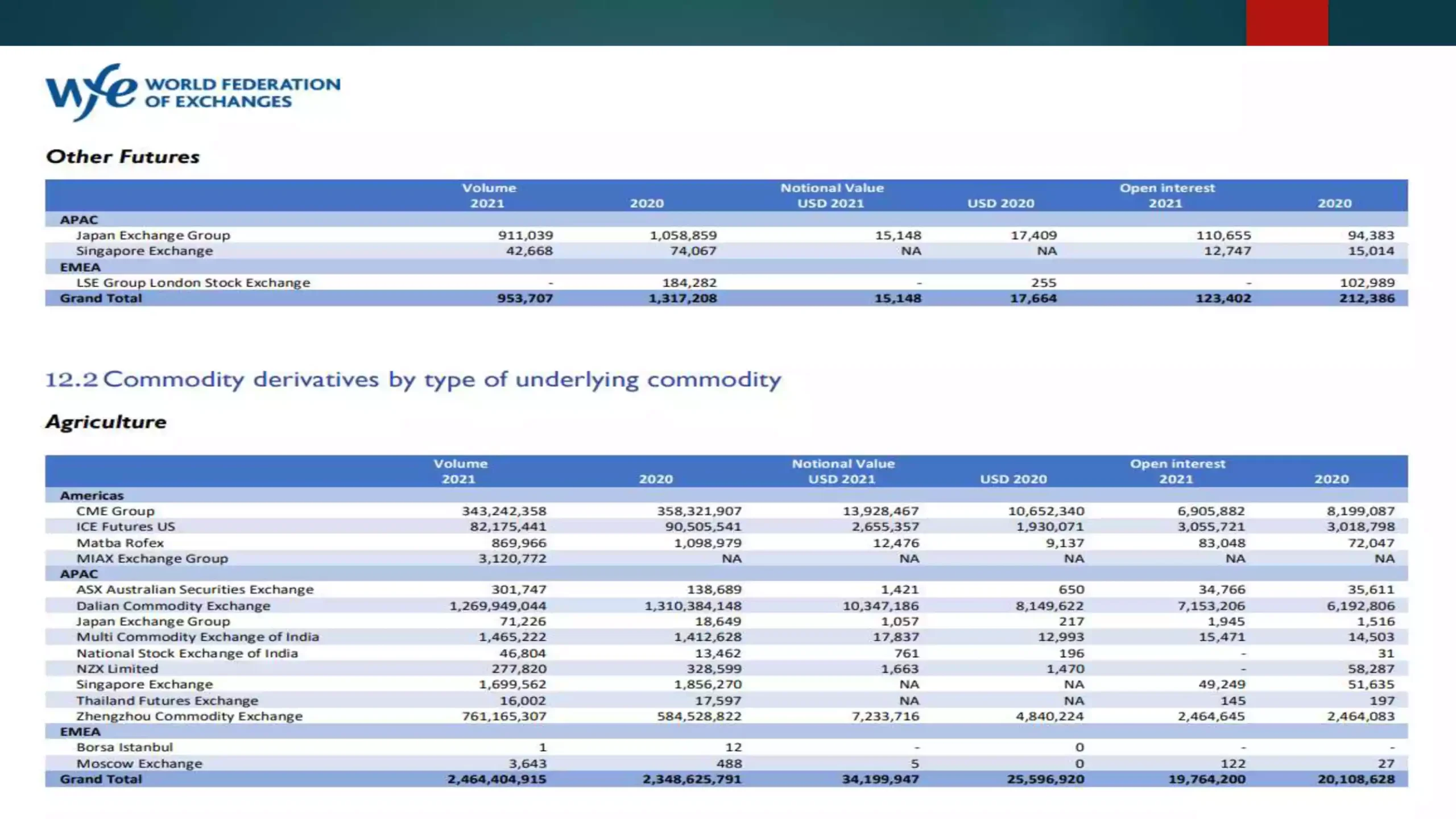The width and height of the screenshot is (1456, 819).
Task: Click the value 212,386
Action: pos(1367,298)
